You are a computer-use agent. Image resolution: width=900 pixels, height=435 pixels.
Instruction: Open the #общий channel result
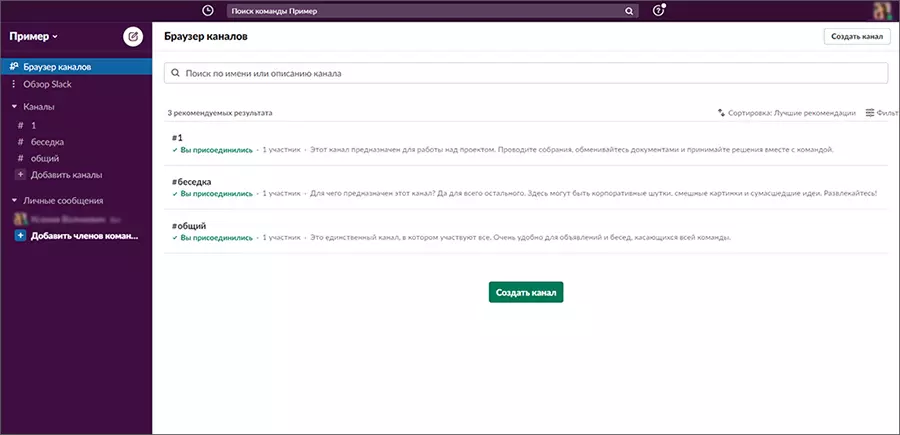(189, 225)
